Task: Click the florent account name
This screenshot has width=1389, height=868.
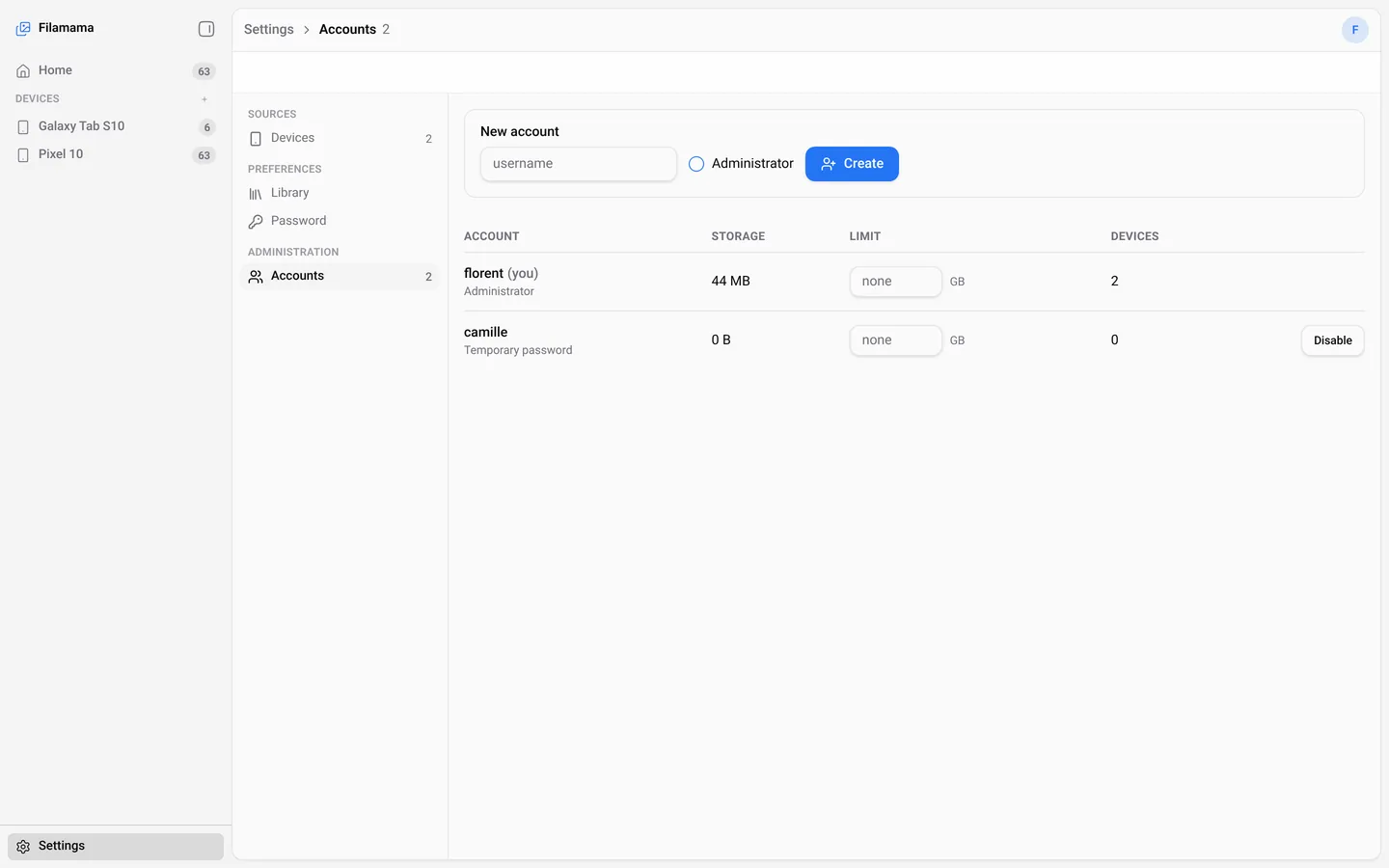Action: (x=483, y=273)
